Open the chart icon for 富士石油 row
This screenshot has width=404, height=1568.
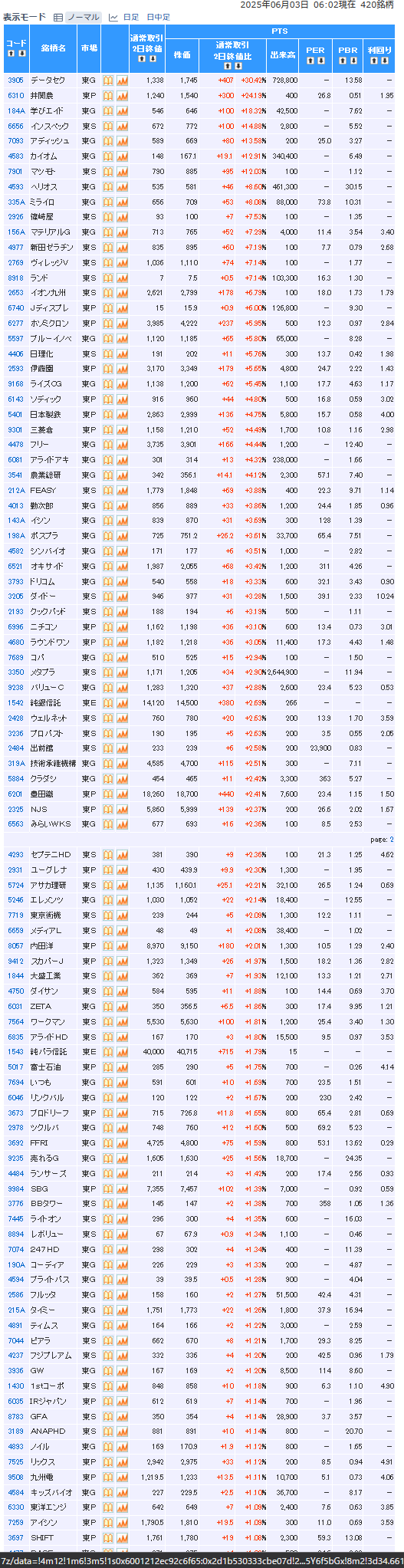click(122, 1067)
